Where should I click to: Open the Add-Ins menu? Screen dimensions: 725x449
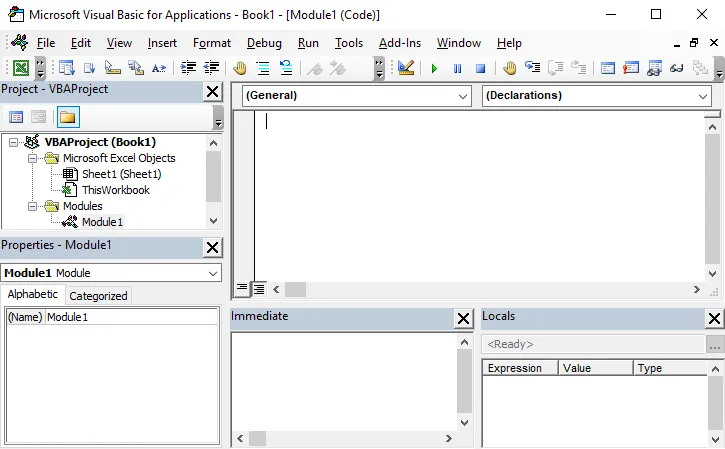(400, 43)
